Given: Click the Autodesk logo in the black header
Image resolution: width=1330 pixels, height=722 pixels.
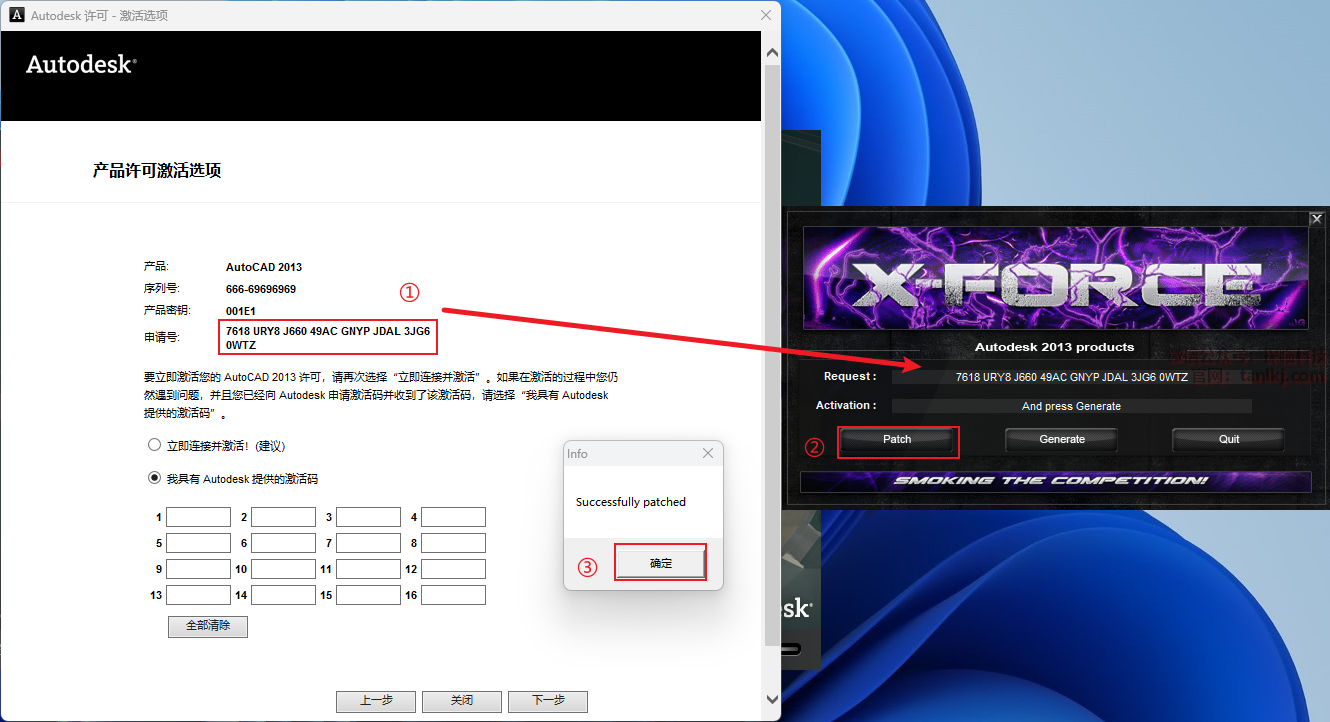Looking at the screenshot, I should click(81, 64).
